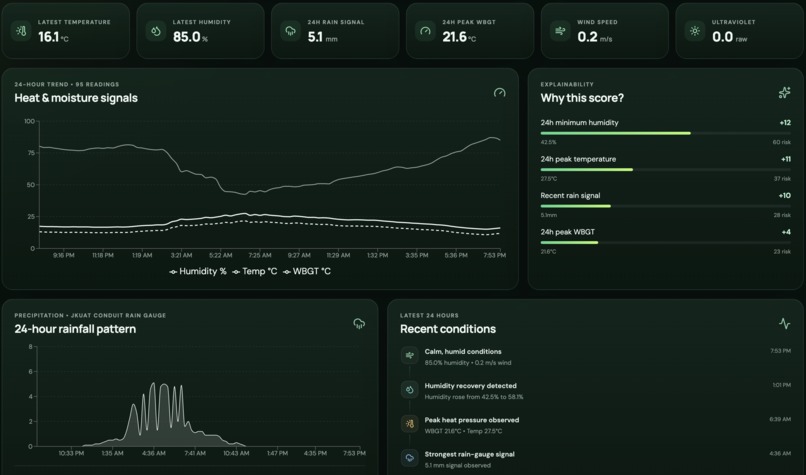Click the Why this score? heading

click(582, 98)
